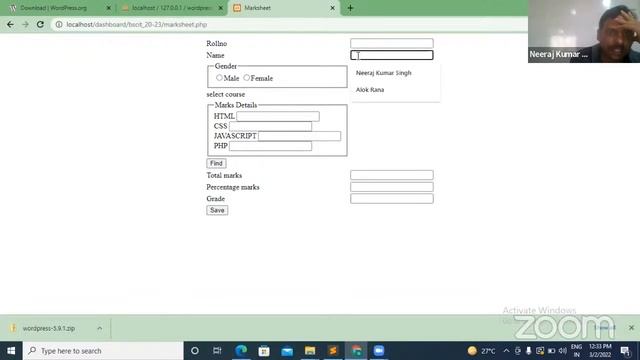Open Microsoft Store from taskbar
The height and width of the screenshot is (360, 640).
(x=264, y=351)
